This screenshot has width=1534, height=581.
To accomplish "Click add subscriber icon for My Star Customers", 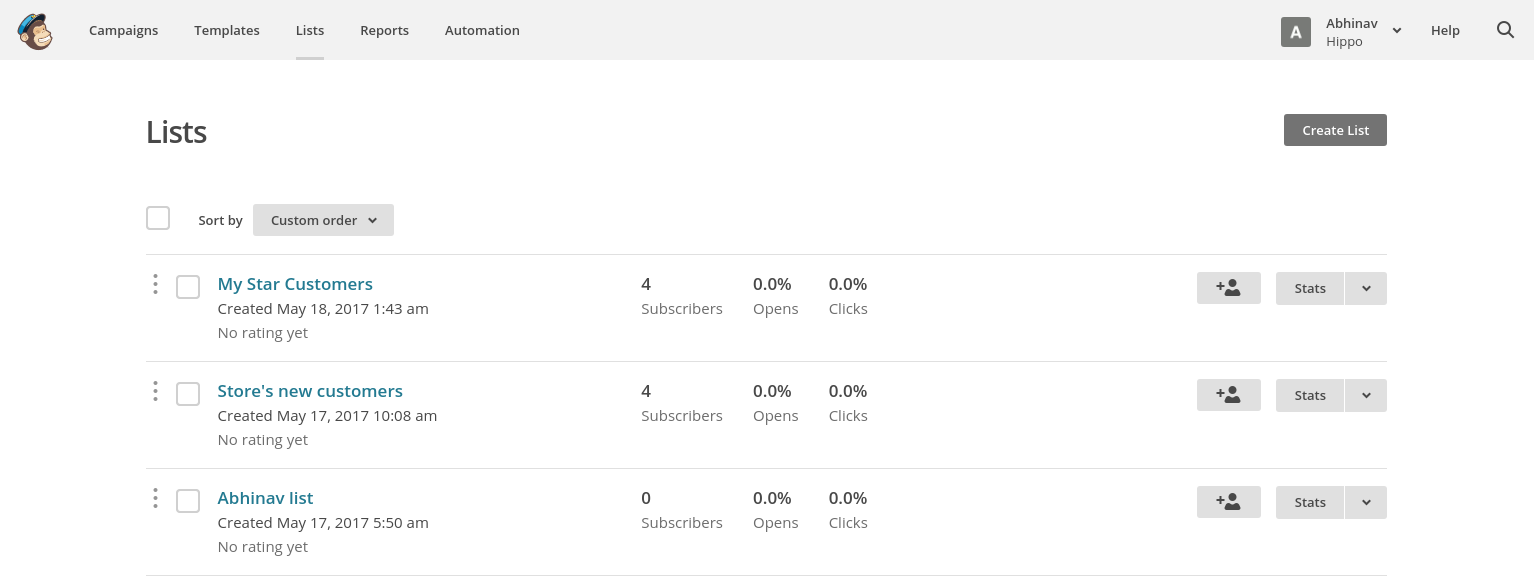I will [1228, 288].
